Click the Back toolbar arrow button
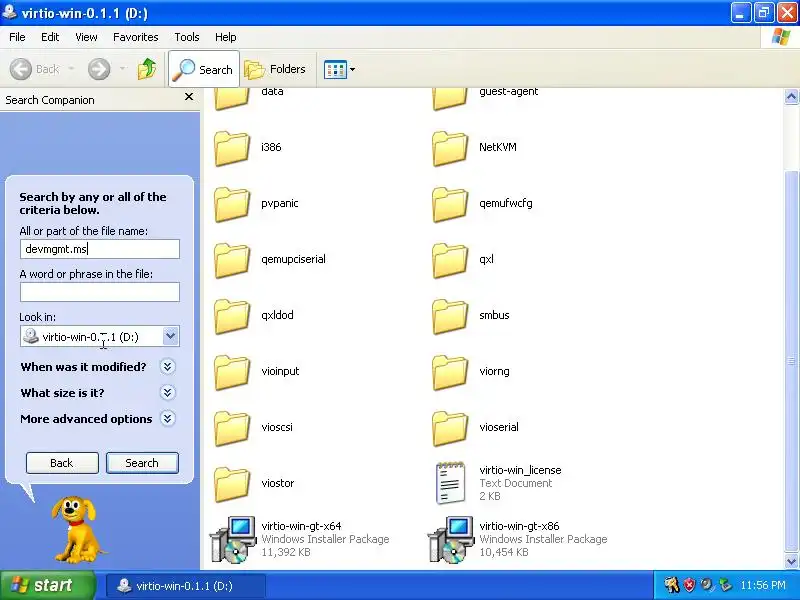 pos(35,69)
